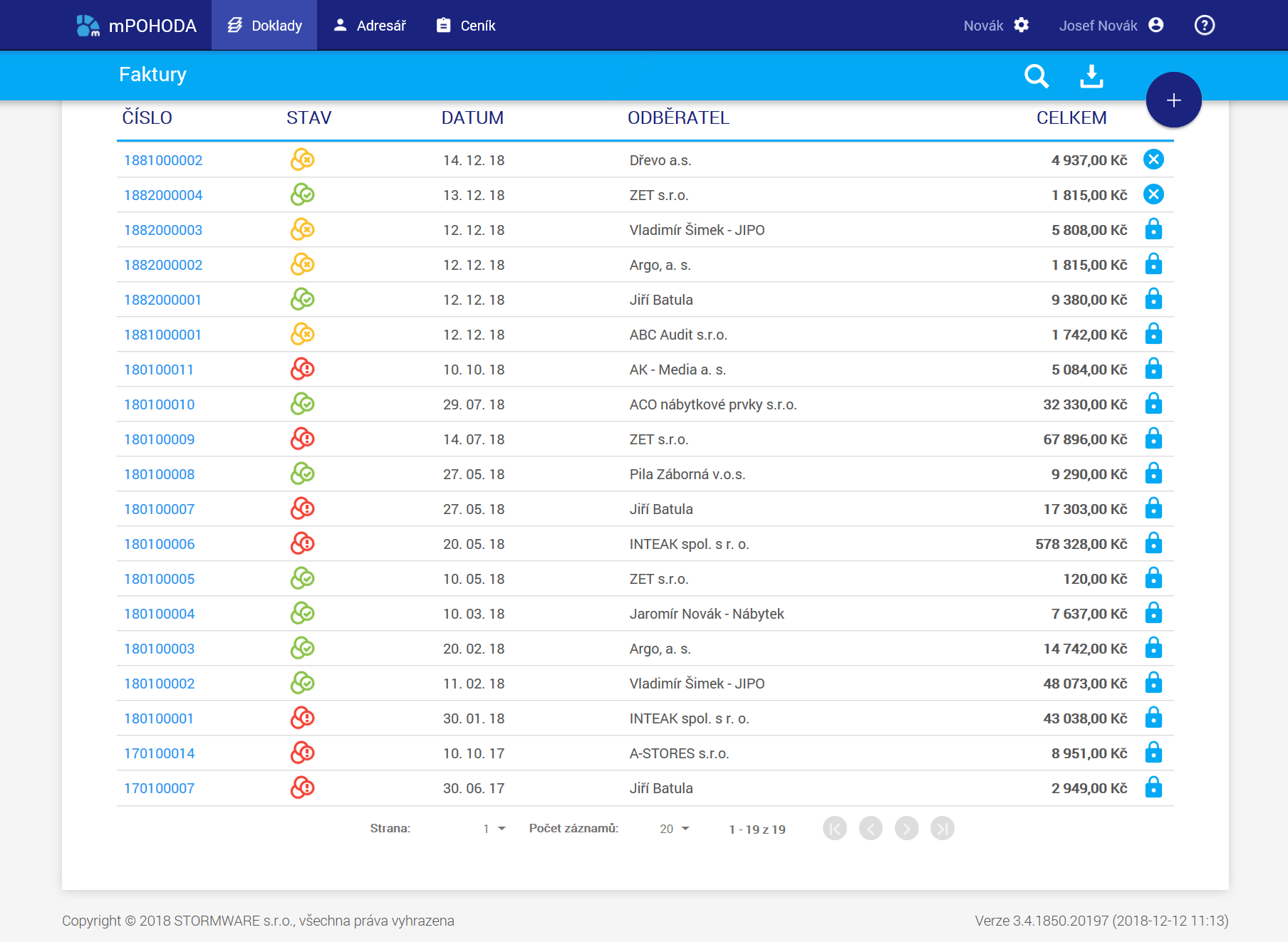Image resolution: width=1288 pixels, height=942 pixels.
Task: Click amount 120,00 Kč
Action: click(x=1096, y=579)
